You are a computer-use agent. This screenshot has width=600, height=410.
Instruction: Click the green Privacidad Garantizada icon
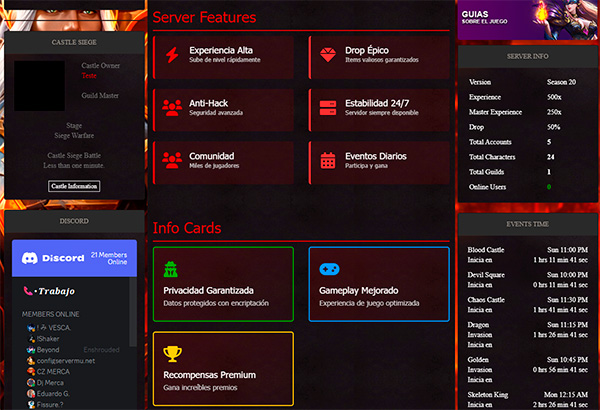point(171,269)
